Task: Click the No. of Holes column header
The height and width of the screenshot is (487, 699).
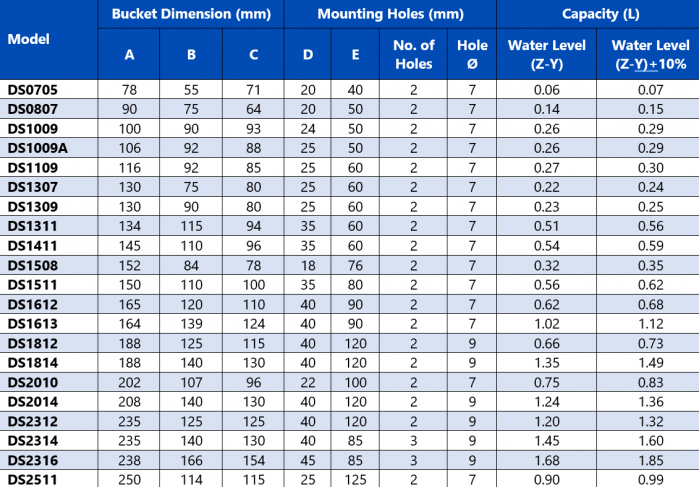Action: point(414,54)
